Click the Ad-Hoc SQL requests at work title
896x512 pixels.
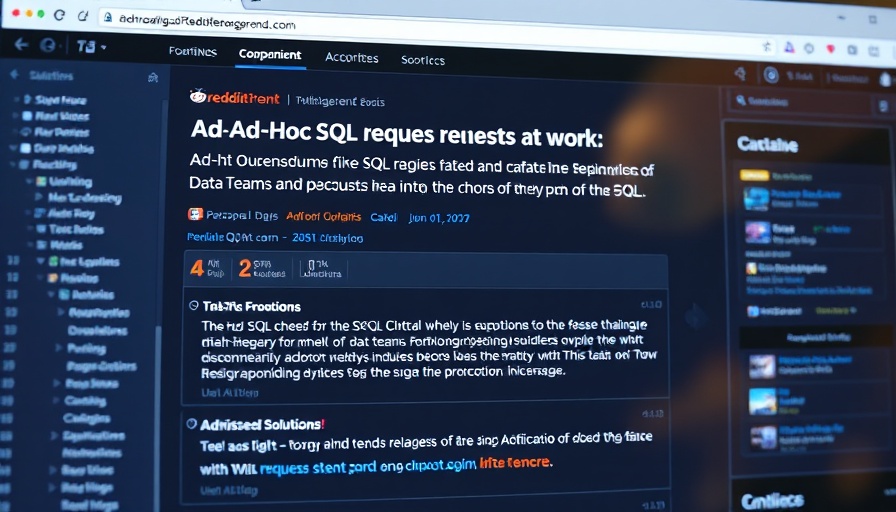tap(397, 133)
